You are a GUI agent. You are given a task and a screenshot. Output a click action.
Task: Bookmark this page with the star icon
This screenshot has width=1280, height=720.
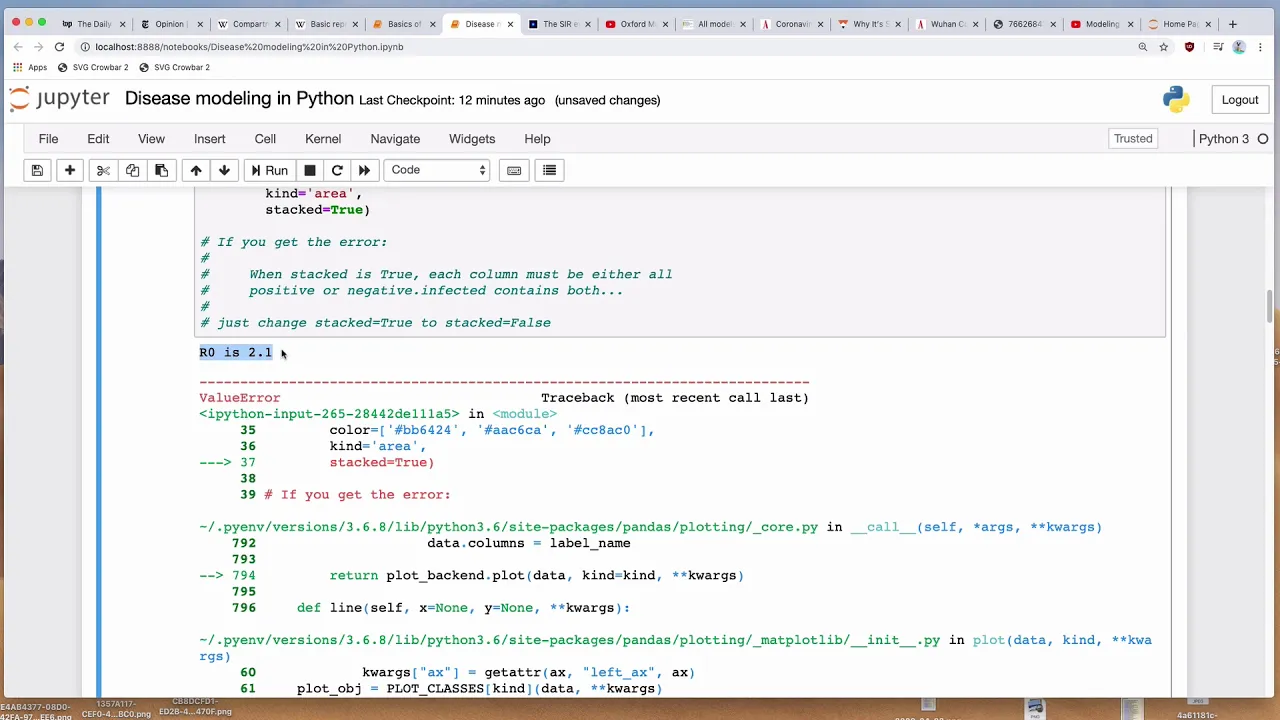tap(1164, 46)
